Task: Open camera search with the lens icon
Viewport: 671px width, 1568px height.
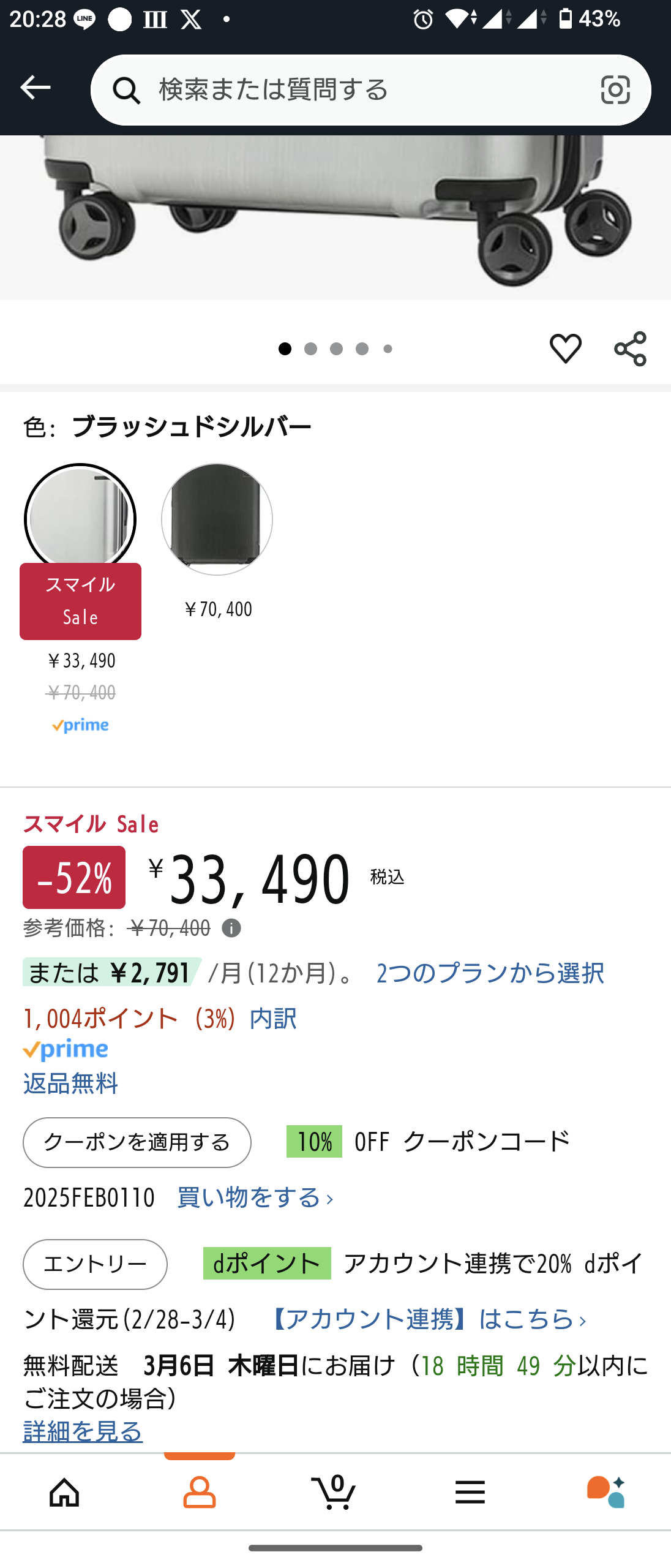Action: coord(615,90)
